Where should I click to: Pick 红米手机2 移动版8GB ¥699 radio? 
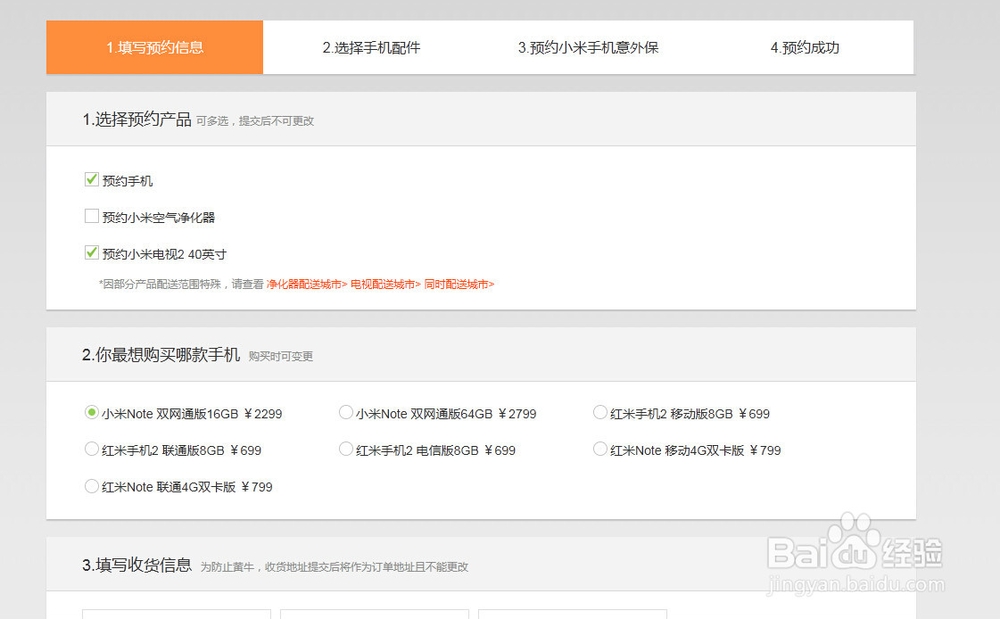click(x=599, y=412)
